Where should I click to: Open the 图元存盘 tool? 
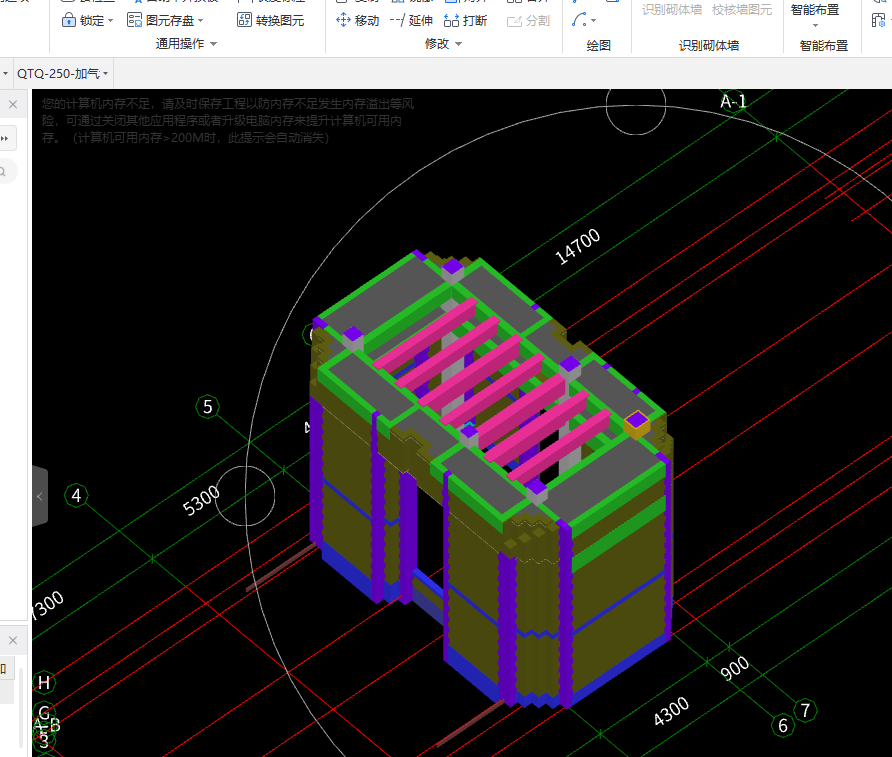click(165, 20)
